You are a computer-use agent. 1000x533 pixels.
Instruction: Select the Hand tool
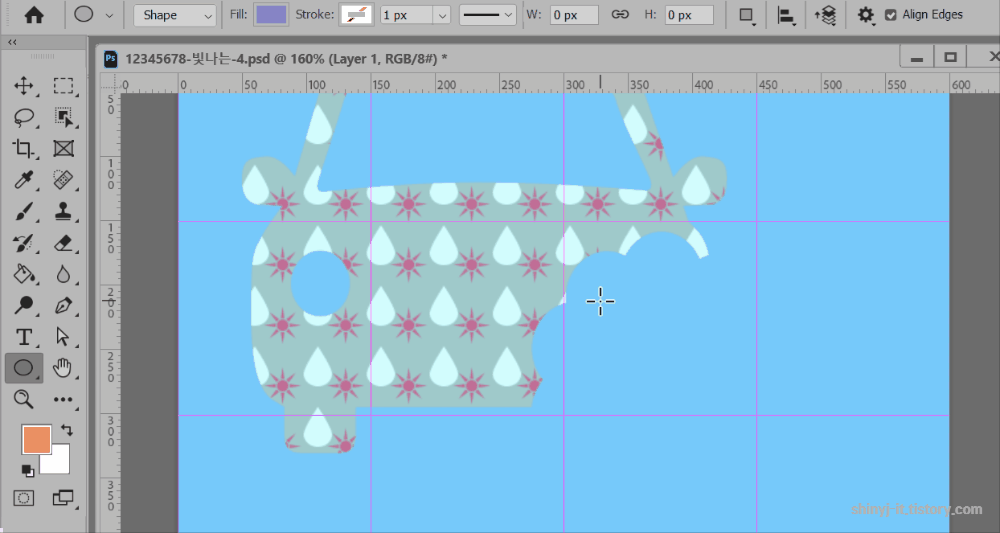[x=63, y=368]
